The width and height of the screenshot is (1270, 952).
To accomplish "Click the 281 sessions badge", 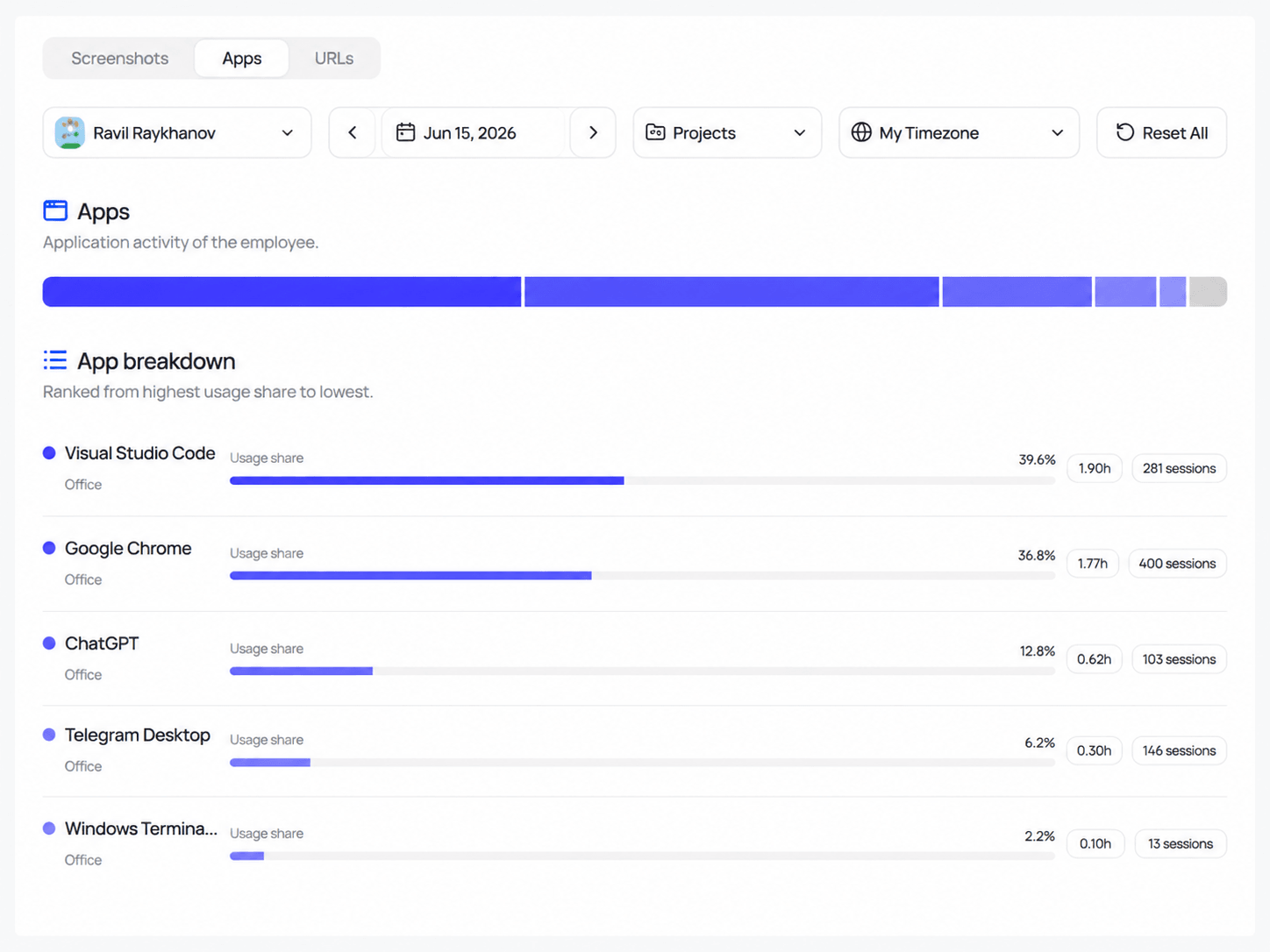I will [1179, 468].
